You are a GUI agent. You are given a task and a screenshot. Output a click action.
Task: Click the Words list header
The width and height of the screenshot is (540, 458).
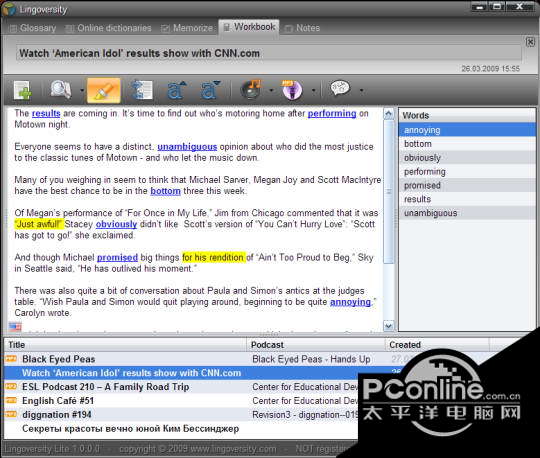(x=467, y=115)
